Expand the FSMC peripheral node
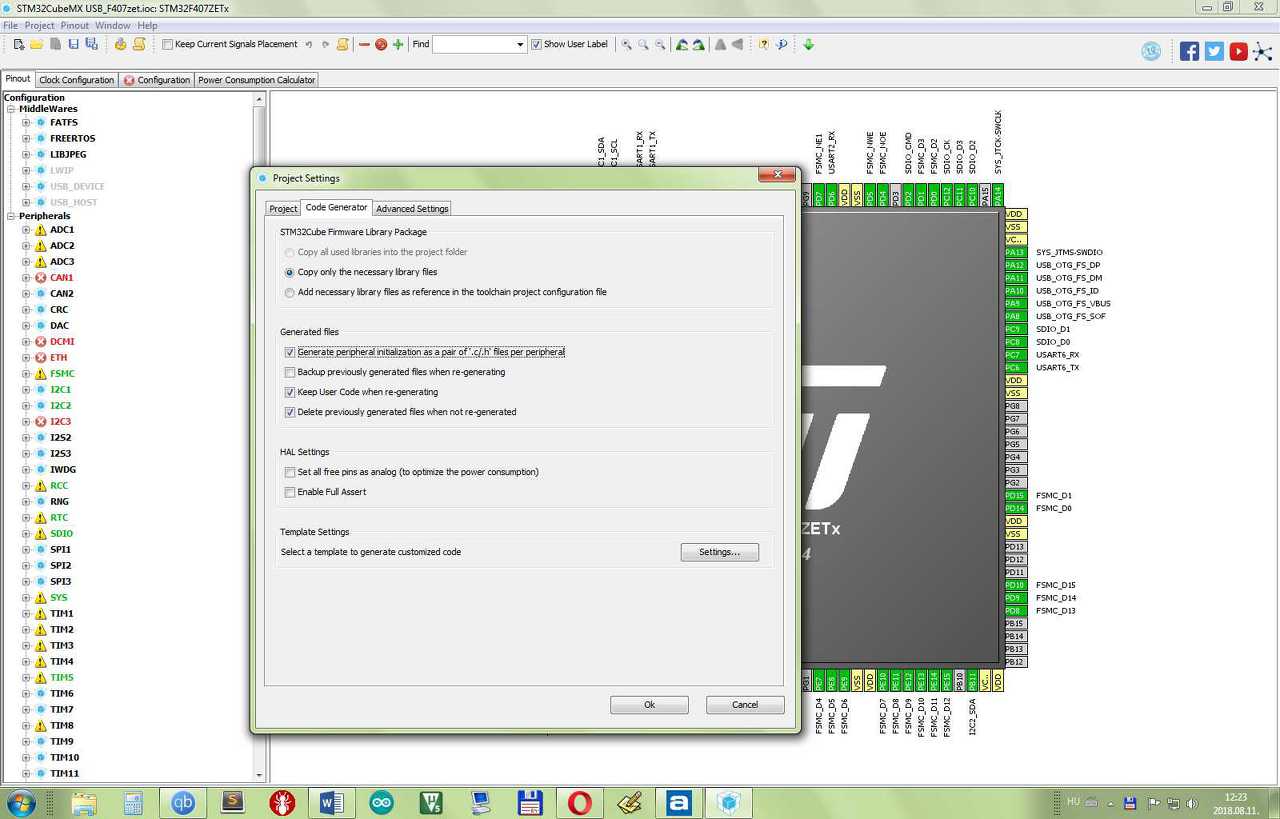Screen dimensions: 1280x819 [x=26, y=374]
